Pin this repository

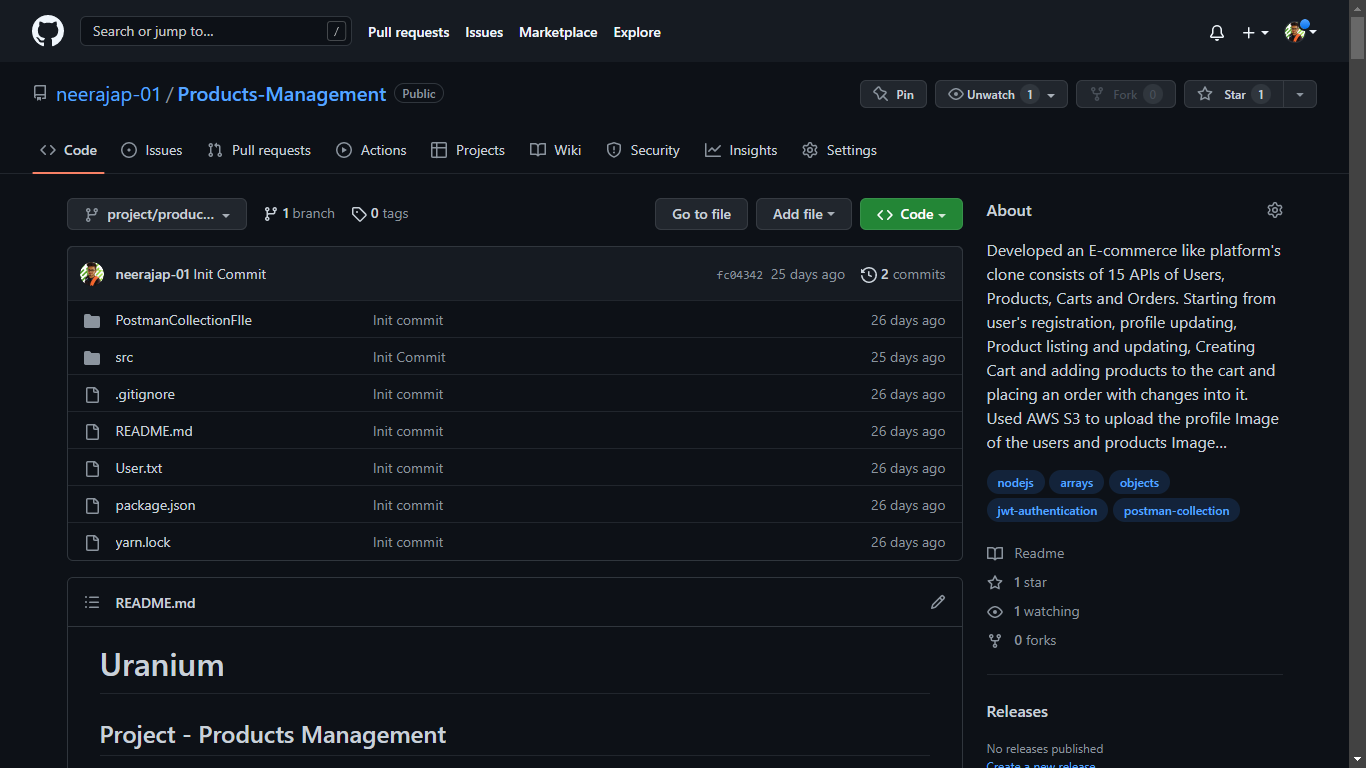coord(893,94)
